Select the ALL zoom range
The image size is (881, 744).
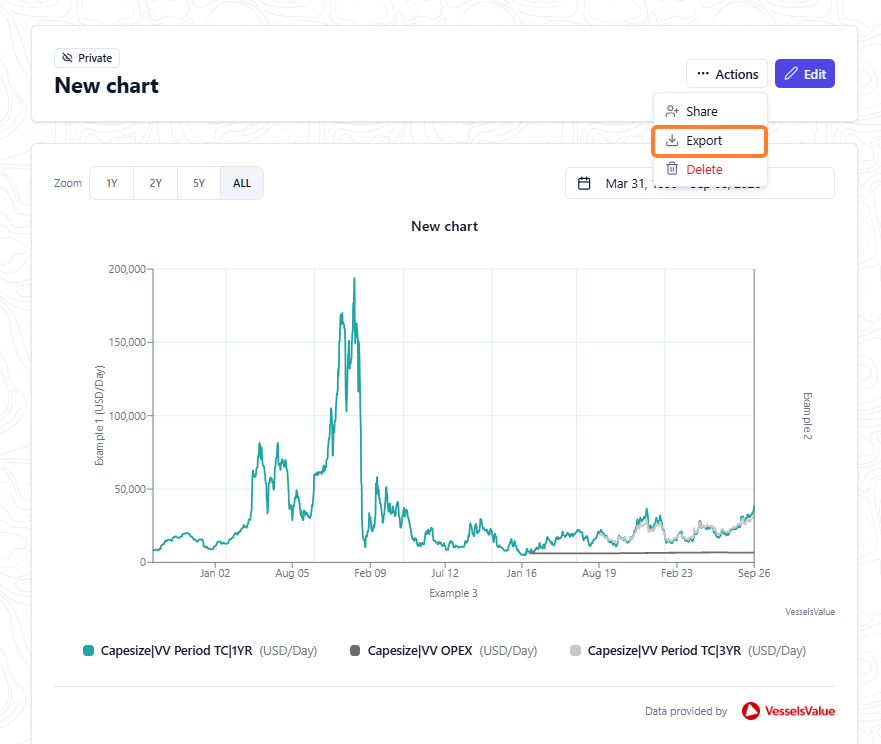point(242,183)
